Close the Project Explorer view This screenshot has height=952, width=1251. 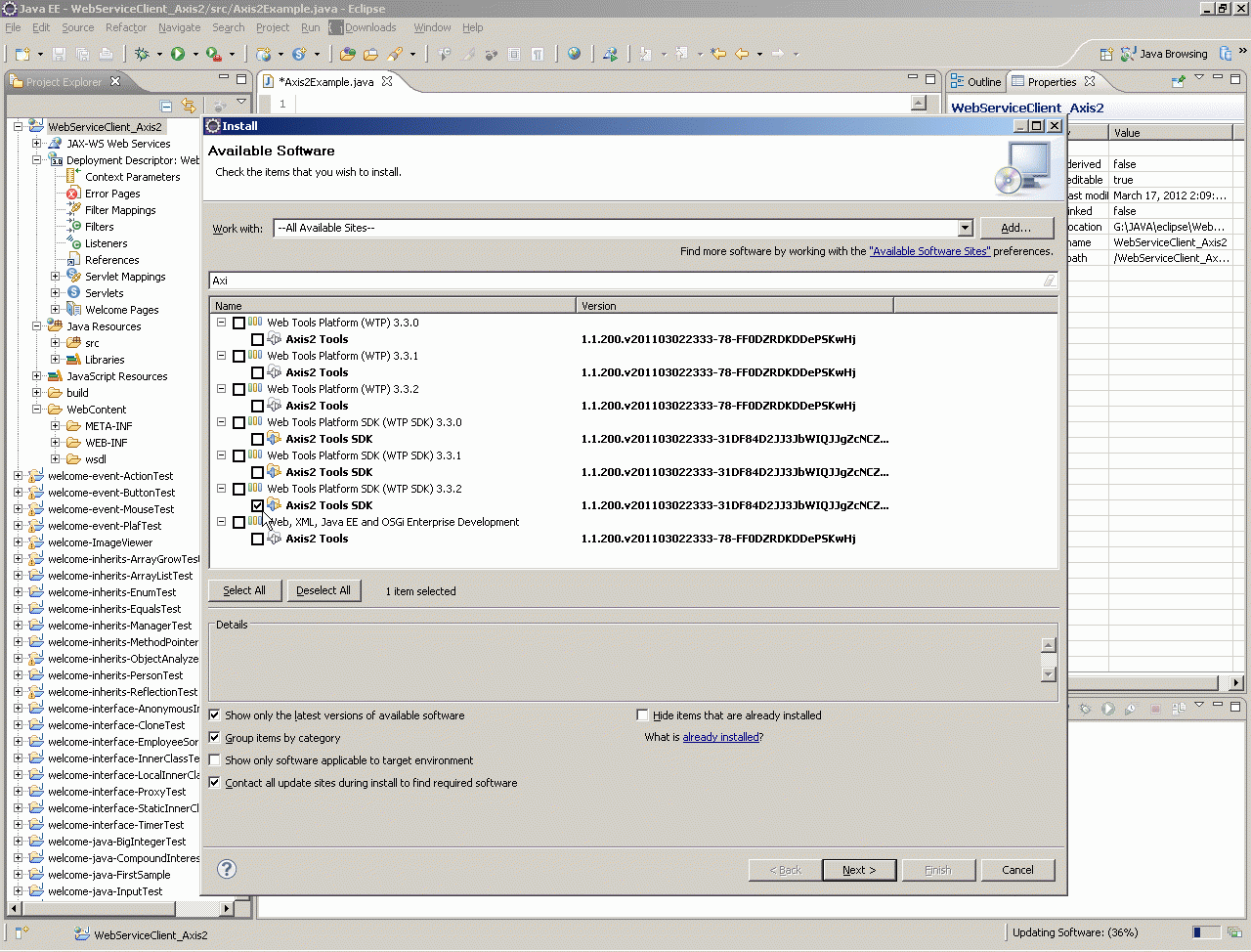(115, 81)
